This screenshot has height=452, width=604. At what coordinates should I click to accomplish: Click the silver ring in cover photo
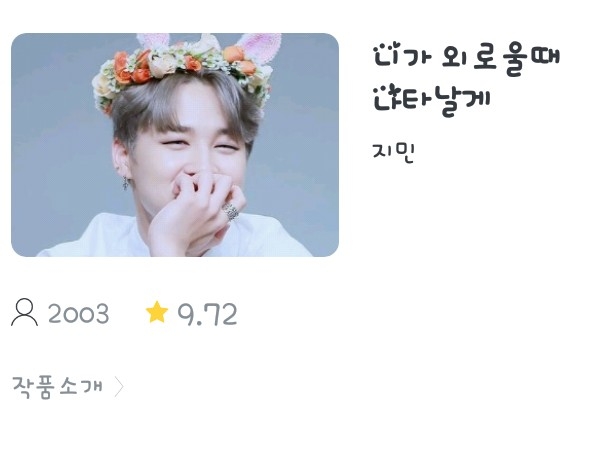tap(231, 212)
